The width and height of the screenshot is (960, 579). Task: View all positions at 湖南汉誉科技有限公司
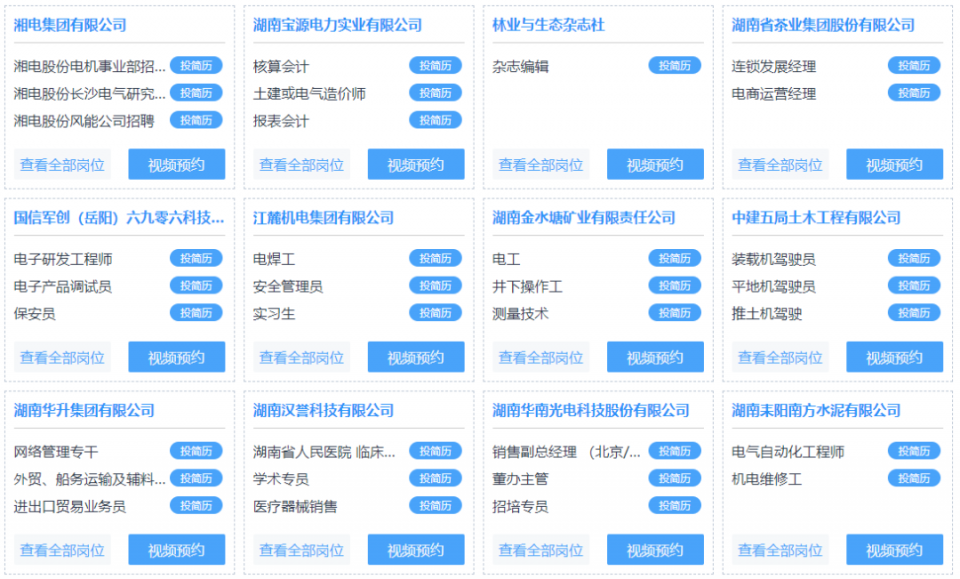[x=301, y=550]
